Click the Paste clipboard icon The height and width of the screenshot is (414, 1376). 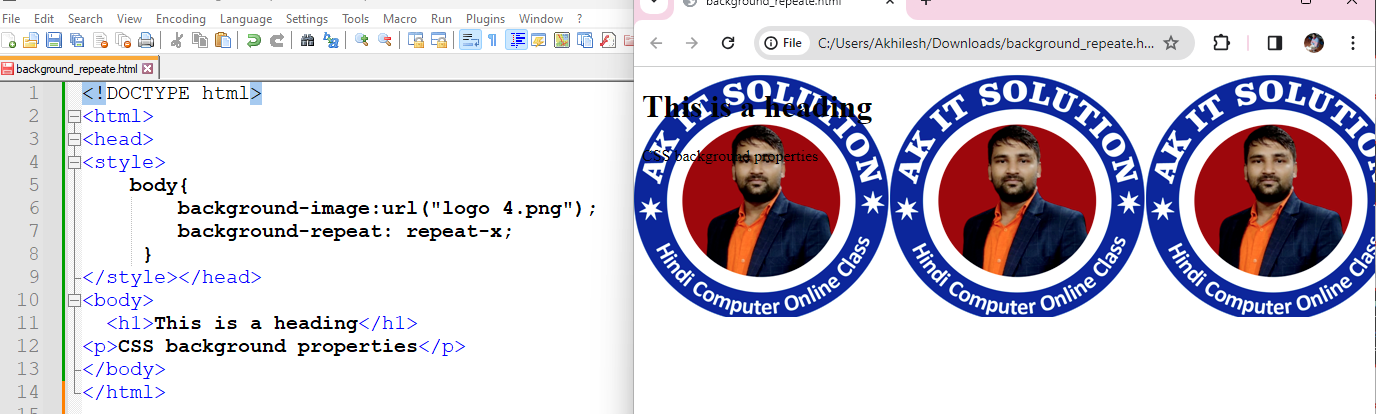tap(222, 40)
